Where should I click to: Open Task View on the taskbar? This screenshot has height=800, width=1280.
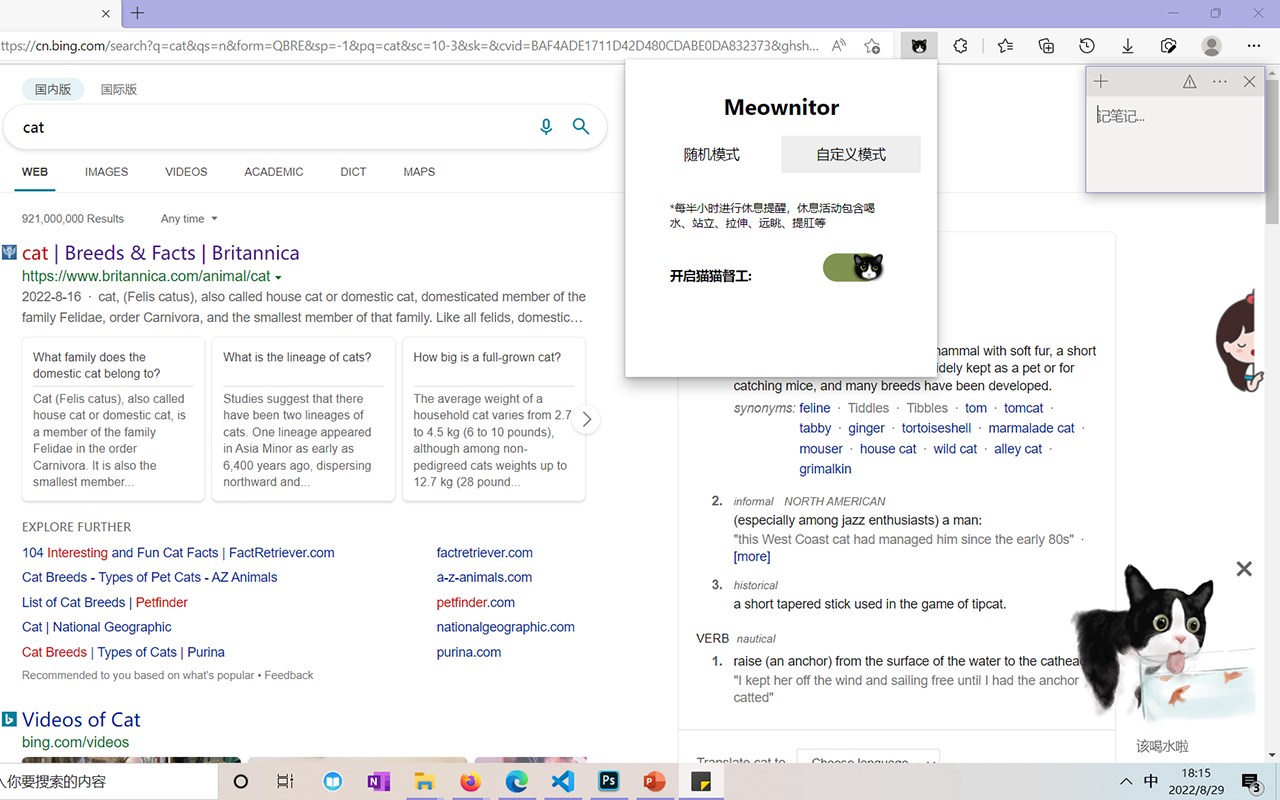pyautogui.click(x=285, y=782)
